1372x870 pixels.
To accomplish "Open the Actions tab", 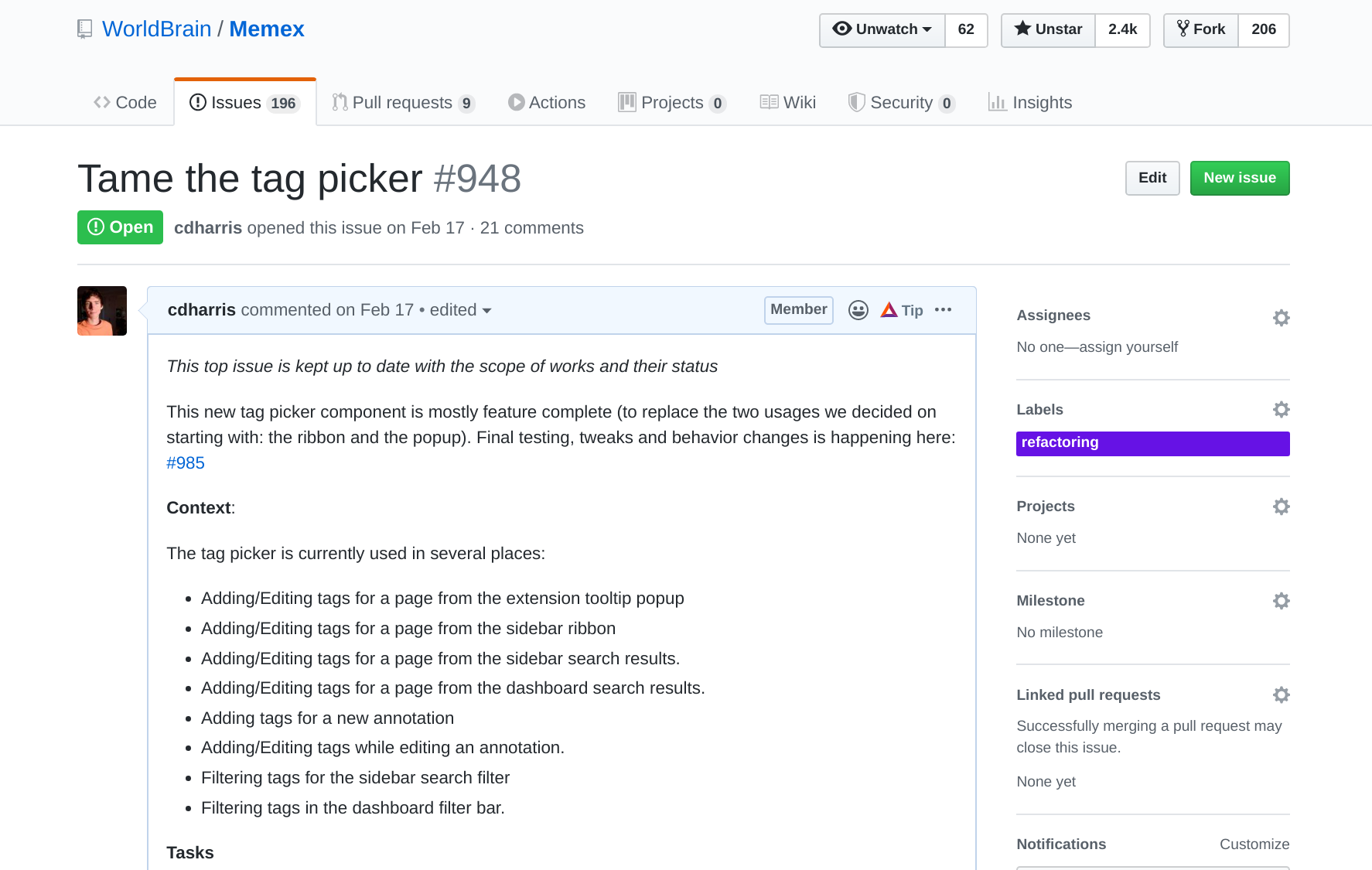I will 547,103.
